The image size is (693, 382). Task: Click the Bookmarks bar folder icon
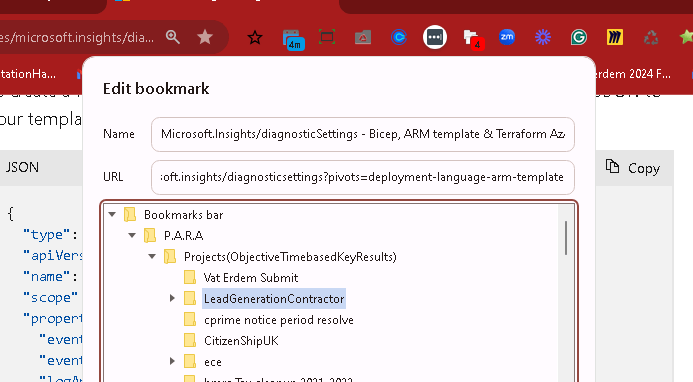[x=129, y=214]
